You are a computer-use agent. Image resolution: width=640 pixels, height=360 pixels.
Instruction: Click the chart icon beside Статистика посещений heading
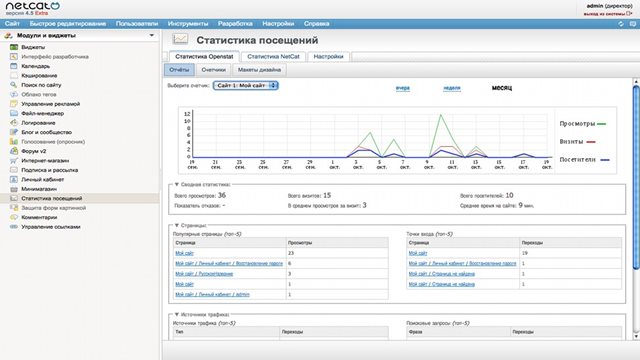(180, 39)
